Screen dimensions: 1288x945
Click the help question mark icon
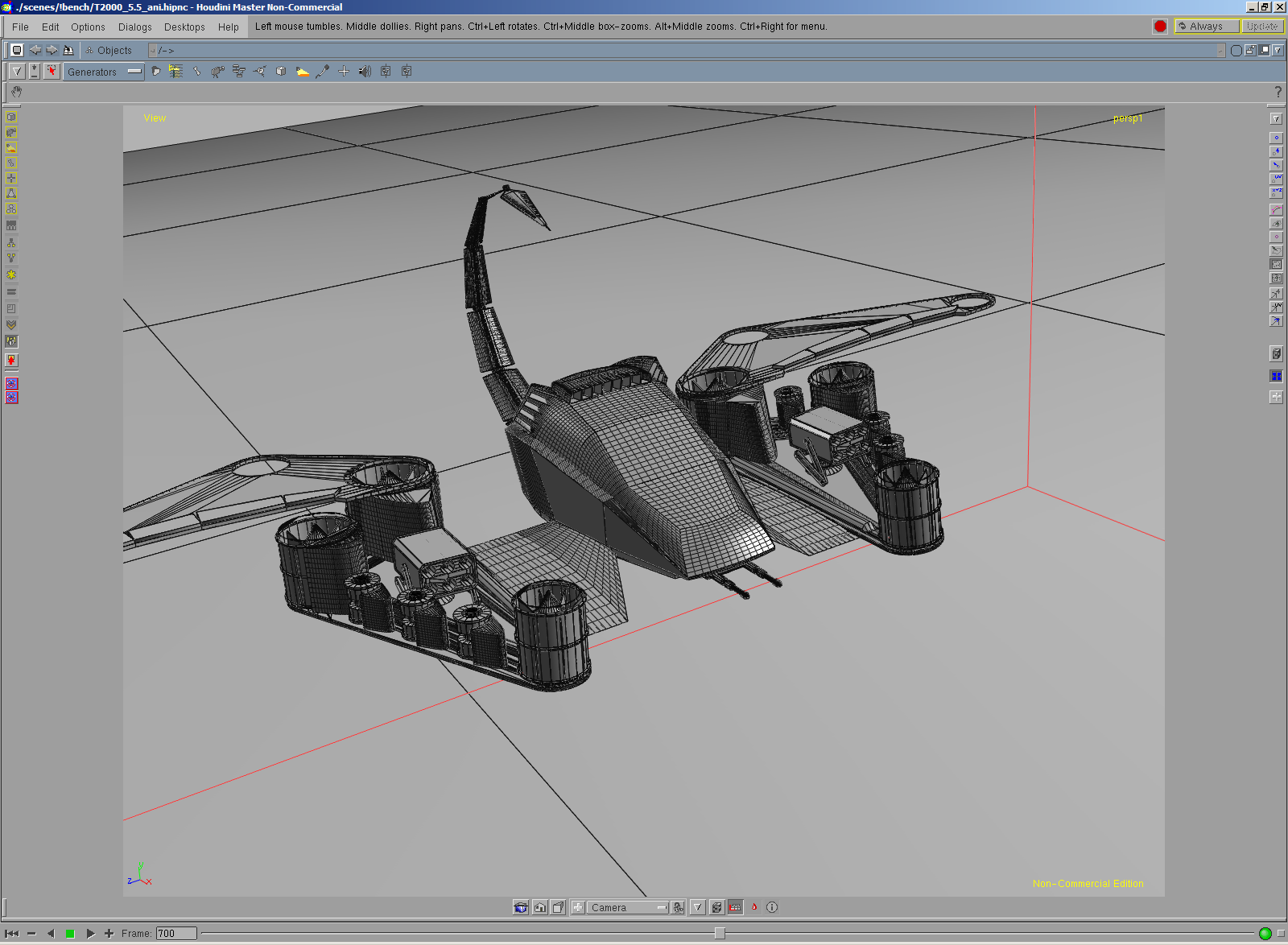pos(1278,92)
